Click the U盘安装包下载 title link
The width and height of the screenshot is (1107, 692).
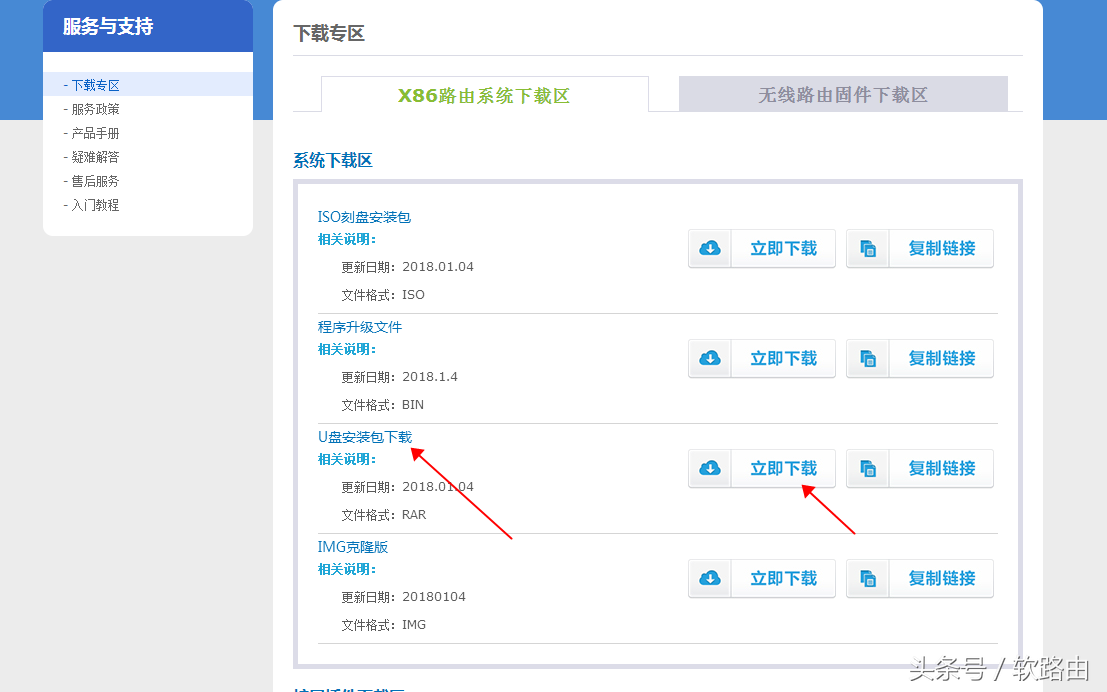click(364, 437)
